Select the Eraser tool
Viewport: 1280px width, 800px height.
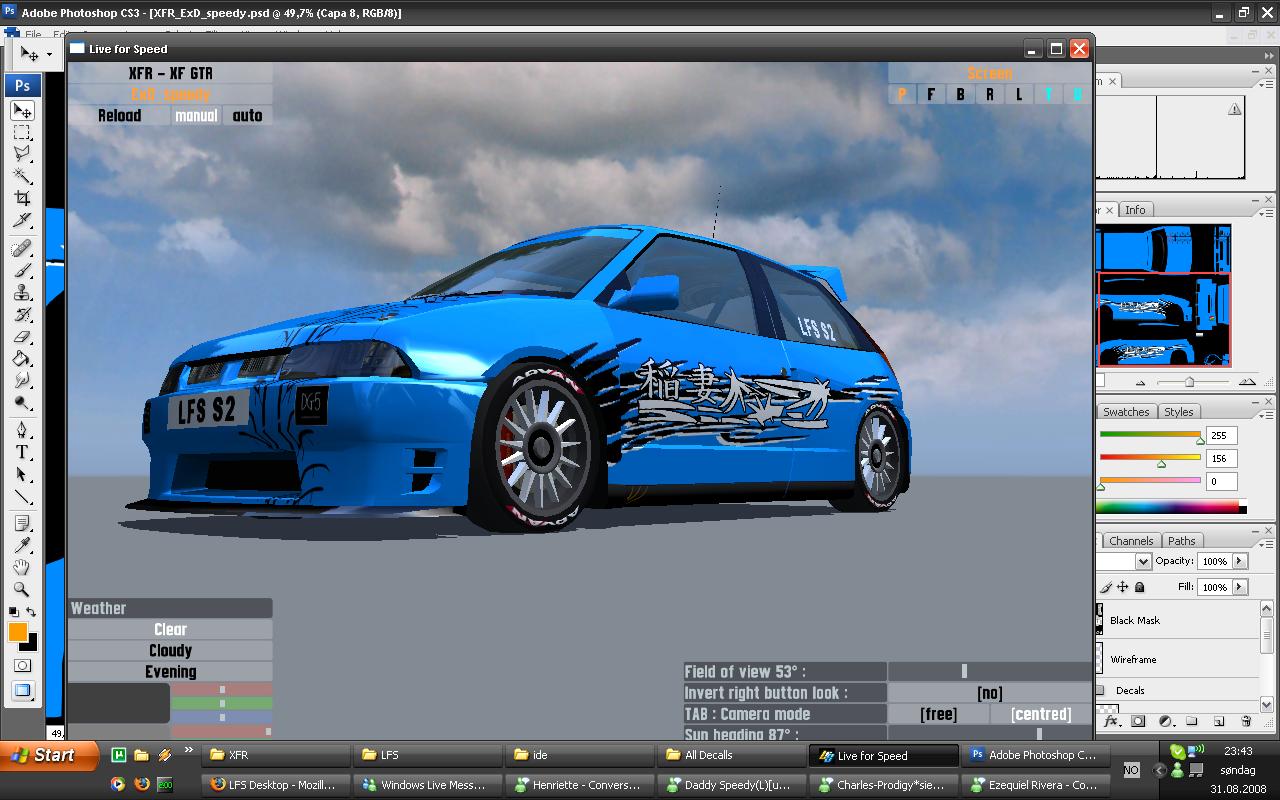point(22,336)
